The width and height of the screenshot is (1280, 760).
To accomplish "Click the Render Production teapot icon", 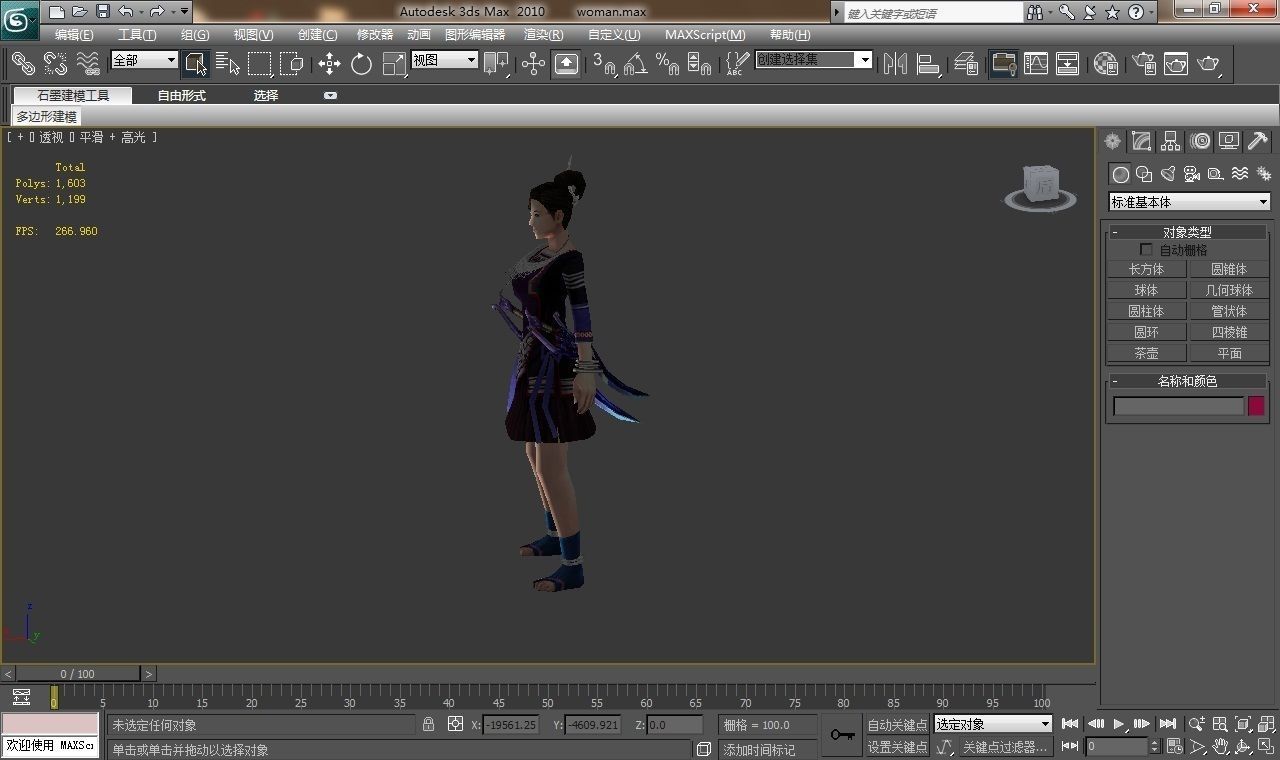I will pyautogui.click(x=1209, y=64).
